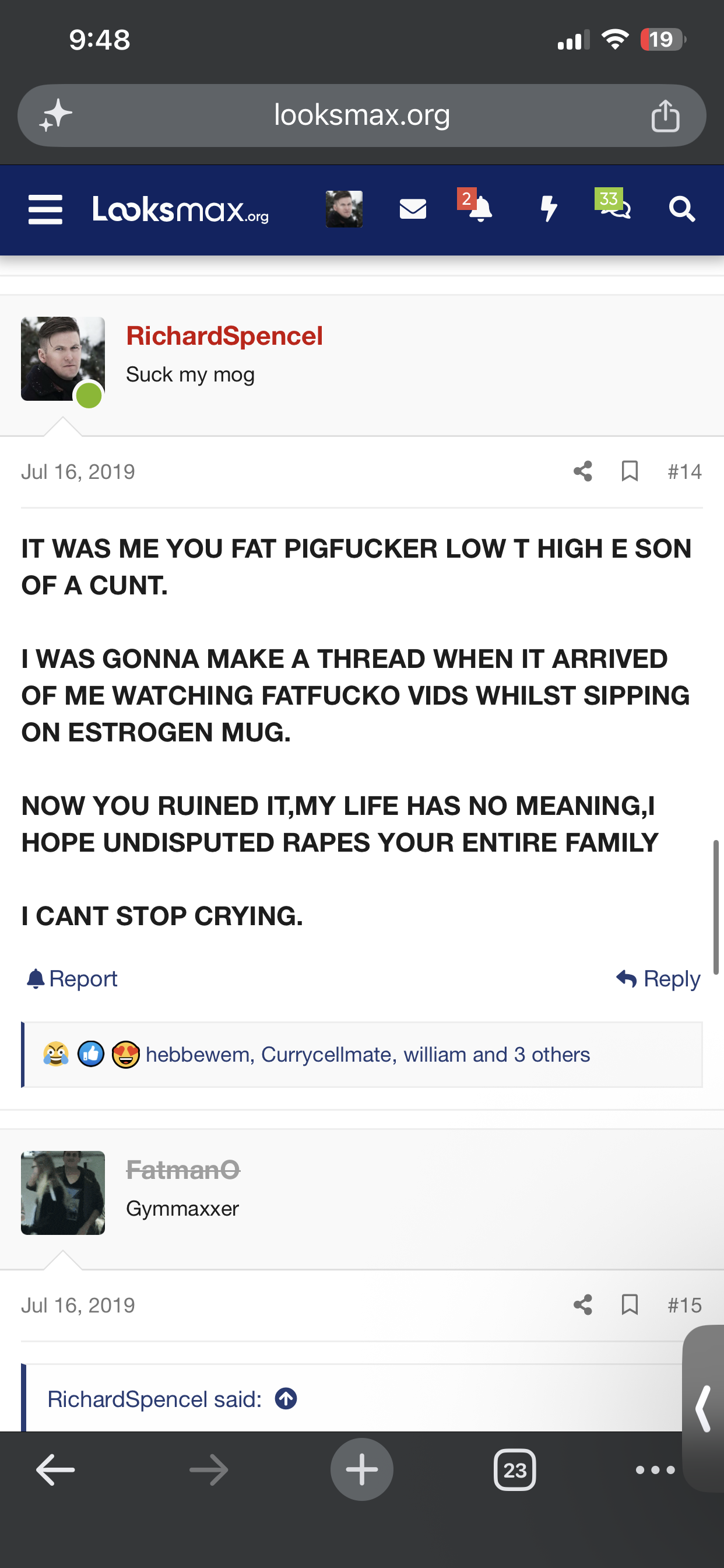724x1568 pixels.
Task: Open the inbox envelope icon
Action: tap(413, 209)
